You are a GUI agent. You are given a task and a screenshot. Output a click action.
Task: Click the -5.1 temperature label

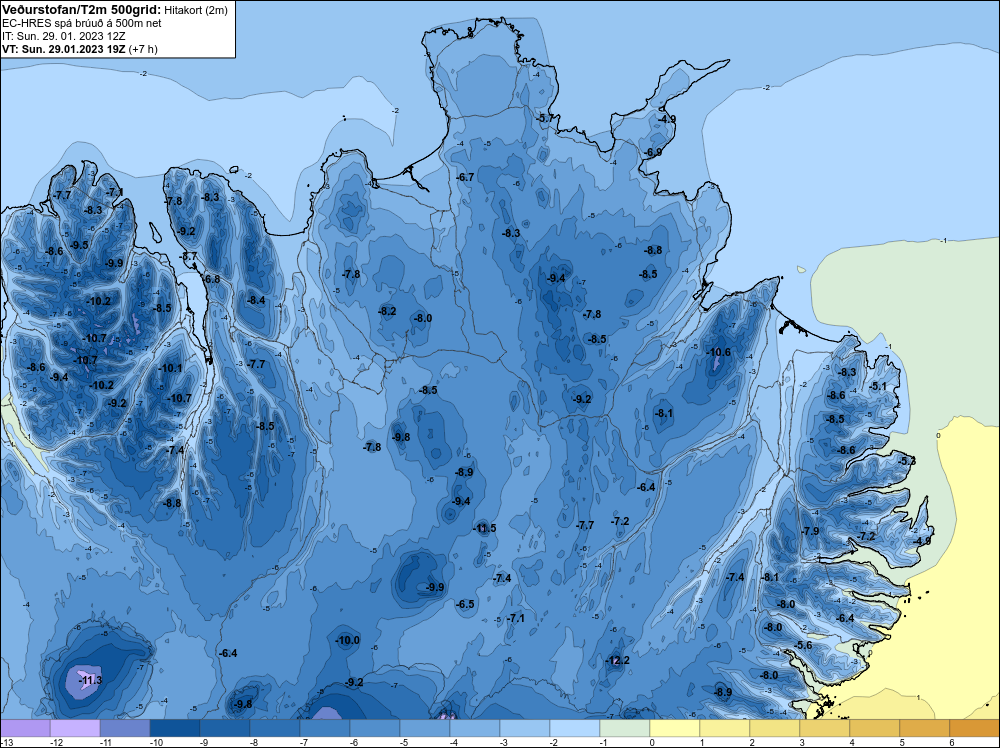(x=878, y=386)
